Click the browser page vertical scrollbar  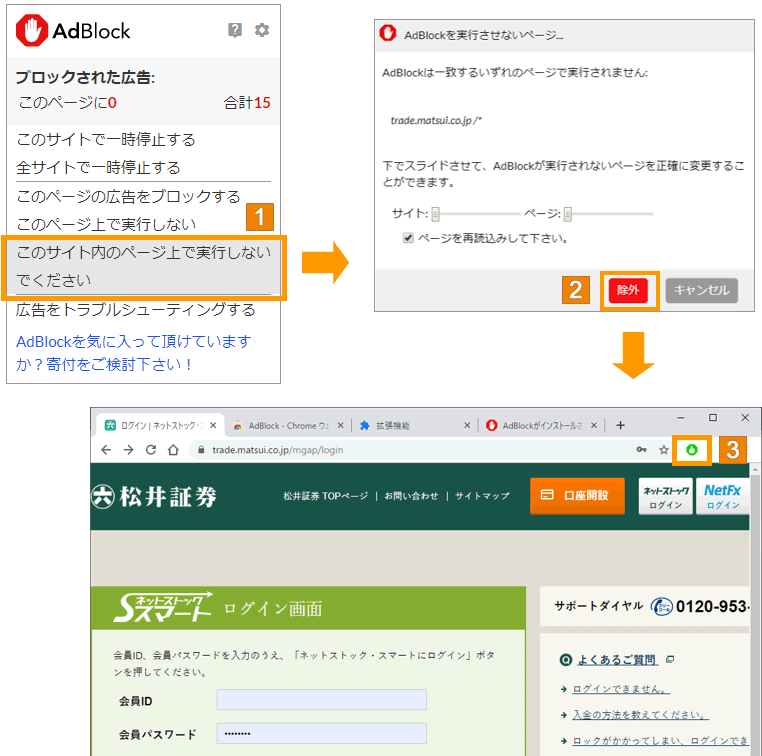point(755,610)
